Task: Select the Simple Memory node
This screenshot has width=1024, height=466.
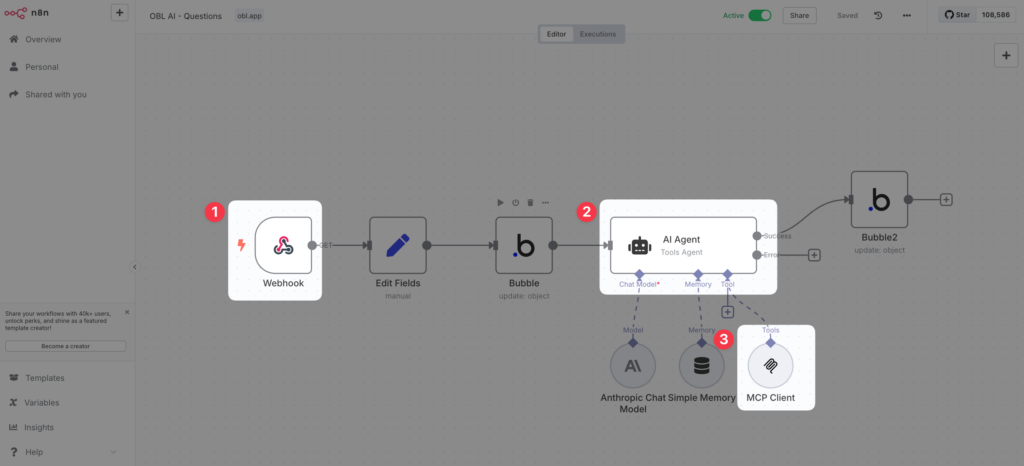Action: click(702, 366)
